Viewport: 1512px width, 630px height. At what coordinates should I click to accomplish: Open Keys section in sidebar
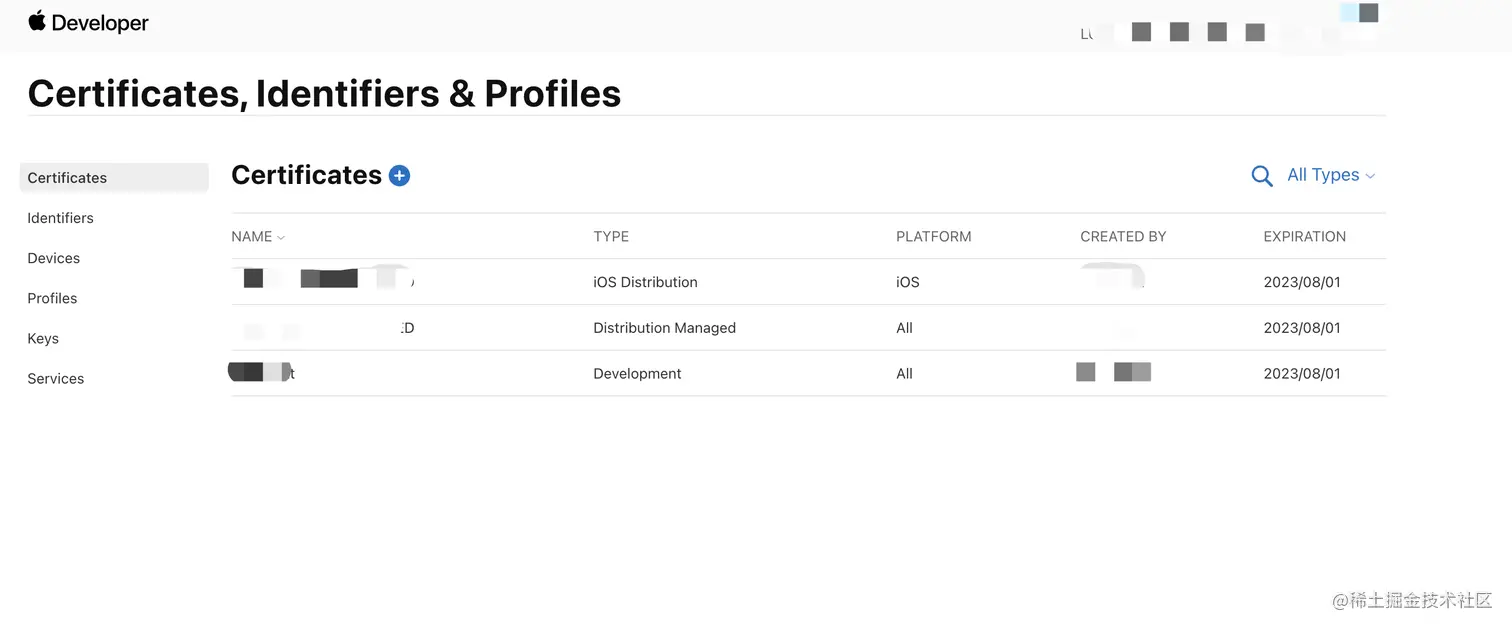[43, 338]
